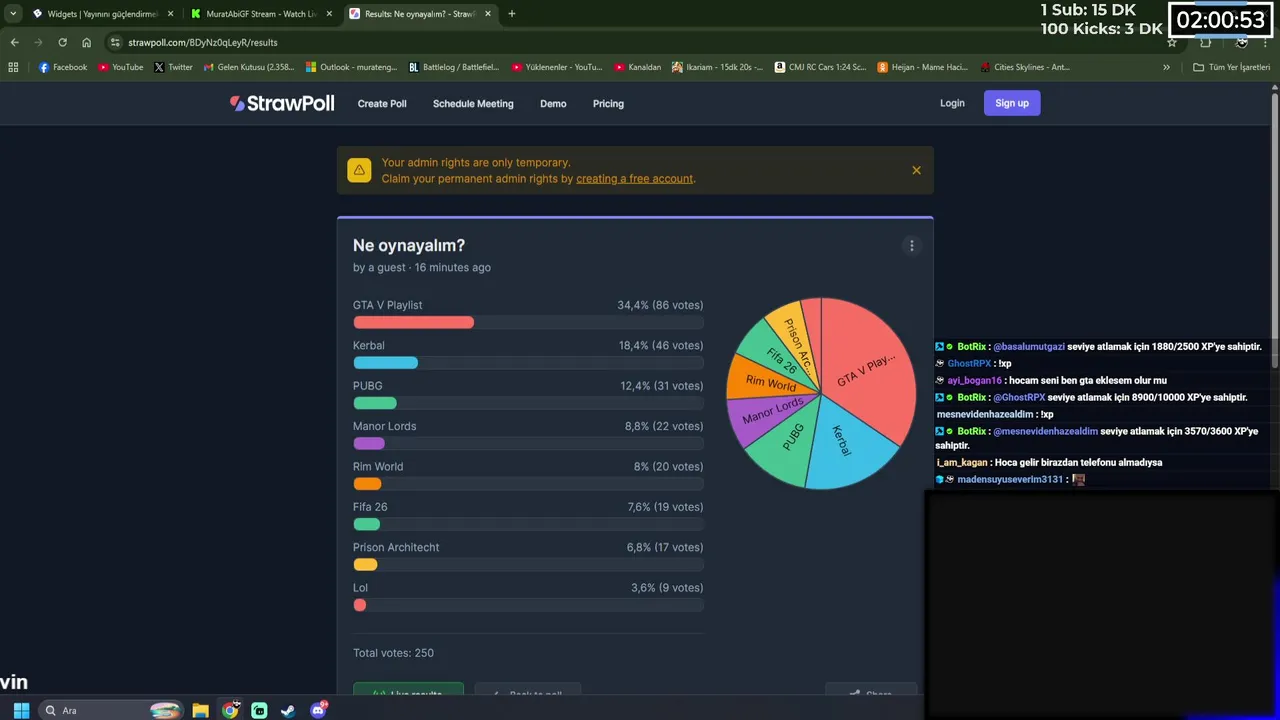Click the poll title Ne oynayalım?
Image resolution: width=1280 pixels, height=720 pixels.
click(408, 245)
